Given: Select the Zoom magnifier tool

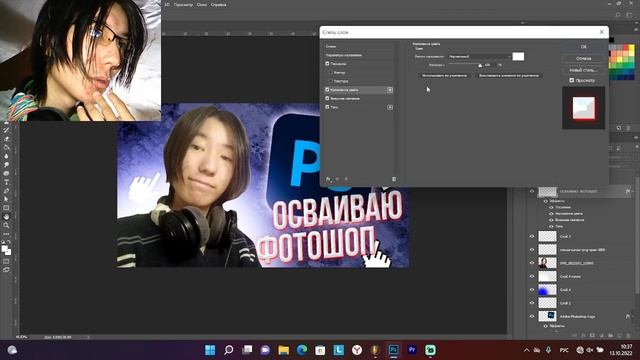Looking at the screenshot, I should click(x=6, y=225).
